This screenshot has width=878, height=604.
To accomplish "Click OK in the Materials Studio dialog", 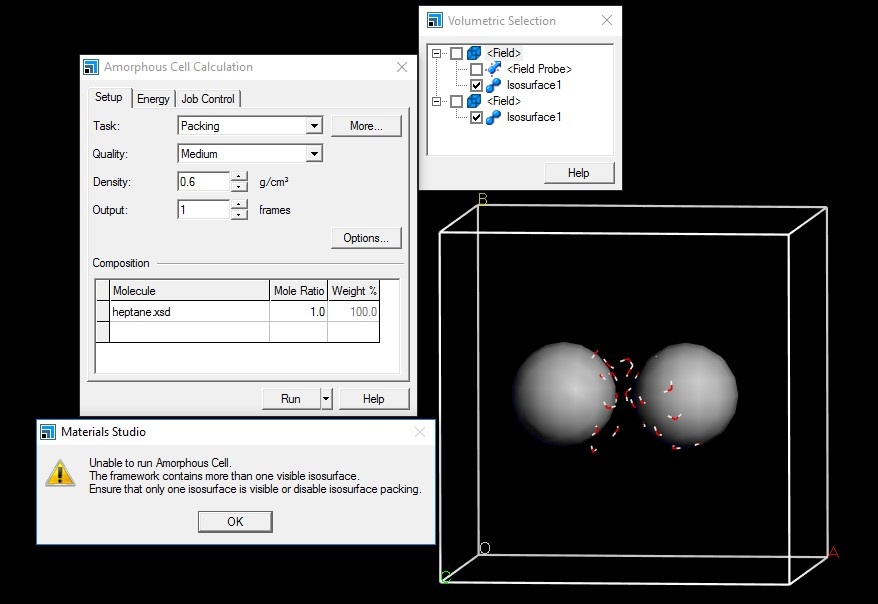I will (x=235, y=522).
